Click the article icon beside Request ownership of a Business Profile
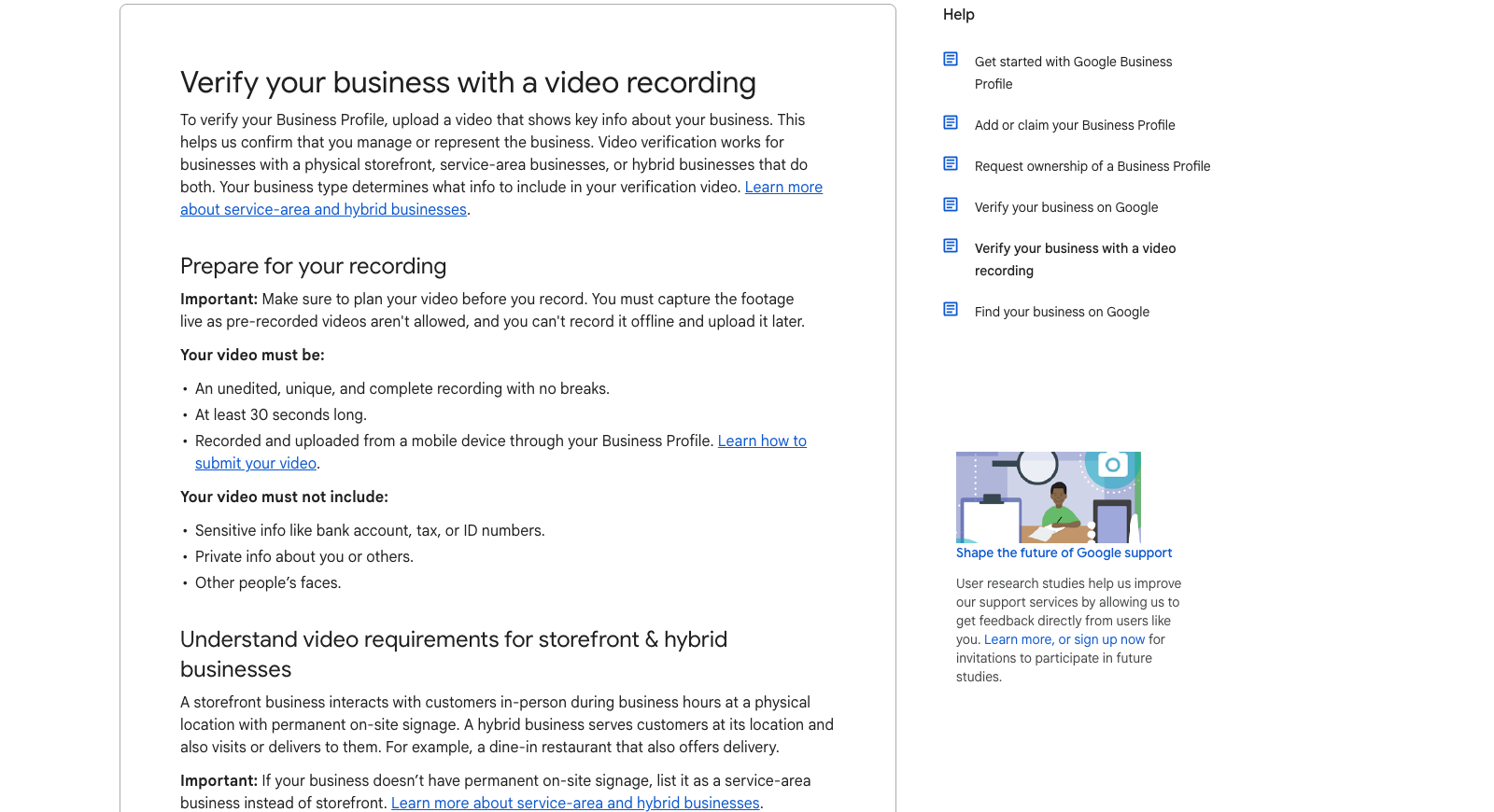The width and height of the screenshot is (1494, 812). pyautogui.click(x=951, y=163)
